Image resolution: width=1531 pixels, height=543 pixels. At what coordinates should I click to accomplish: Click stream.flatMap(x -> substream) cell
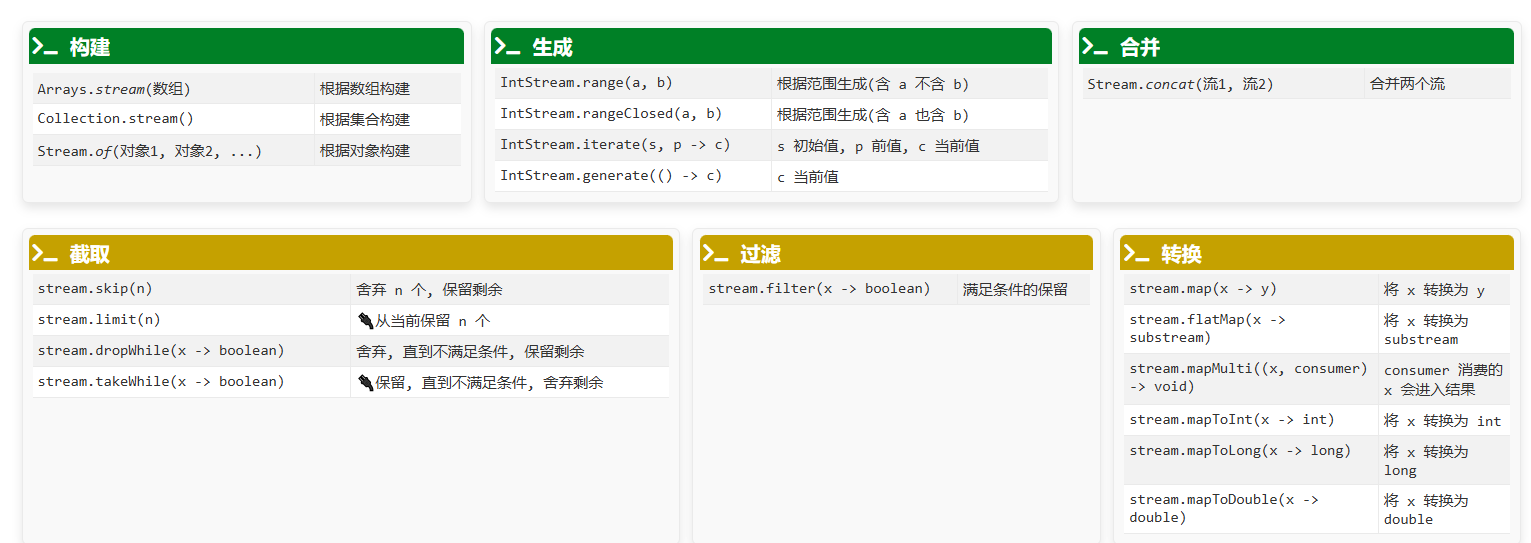pos(1251,329)
